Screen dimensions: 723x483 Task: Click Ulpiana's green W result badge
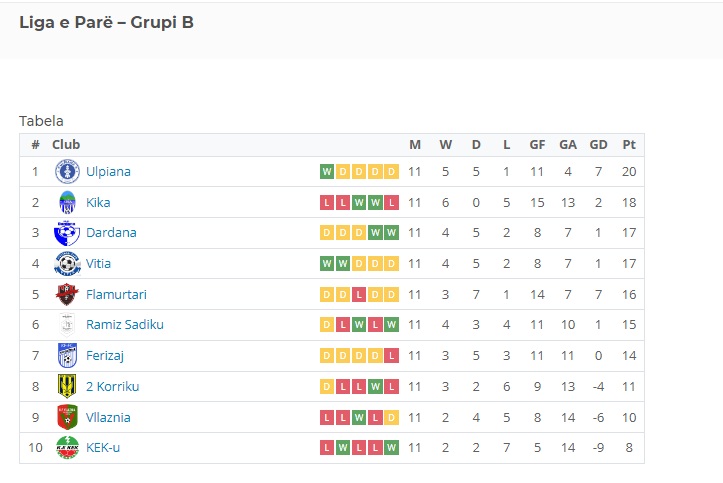(x=327, y=172)
